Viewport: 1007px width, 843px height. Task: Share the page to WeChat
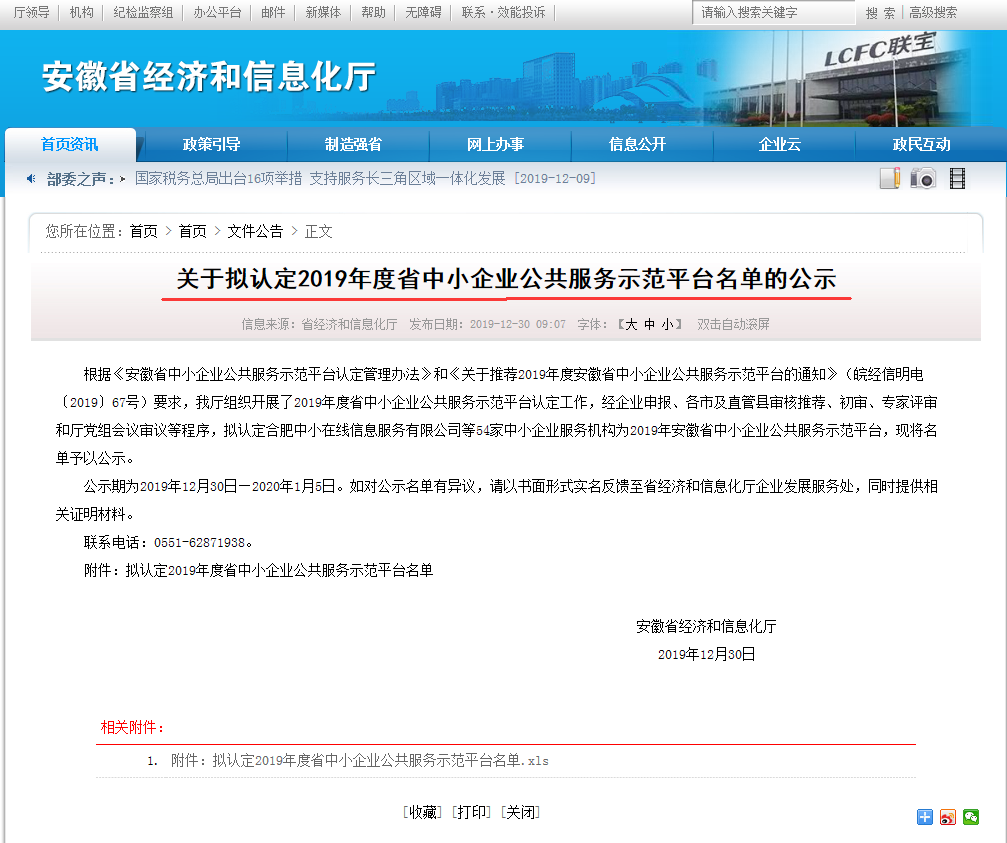(x=971, y=817)
